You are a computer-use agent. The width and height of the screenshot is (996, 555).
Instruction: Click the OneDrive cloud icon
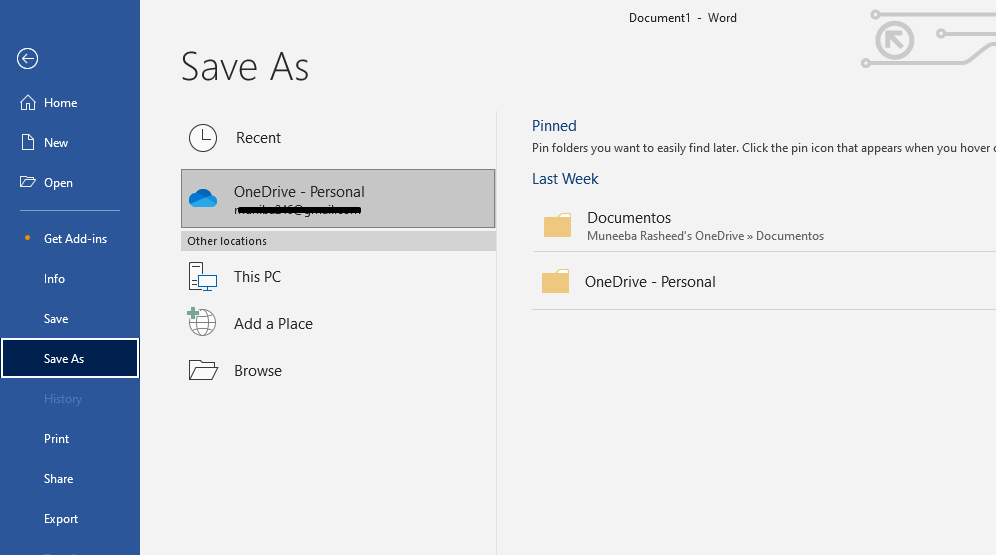203,198
